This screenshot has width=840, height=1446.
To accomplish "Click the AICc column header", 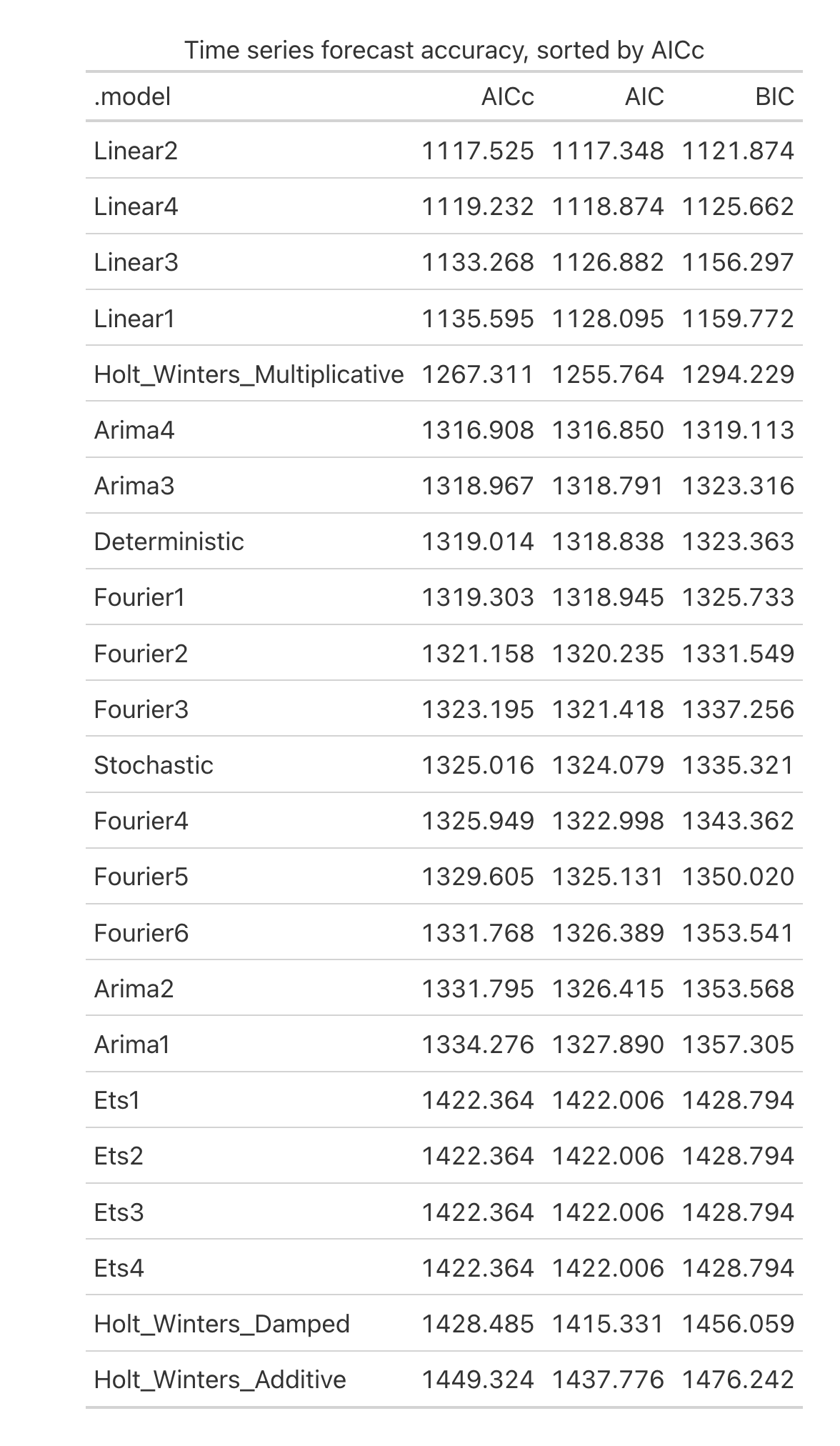I will point(507,96).
